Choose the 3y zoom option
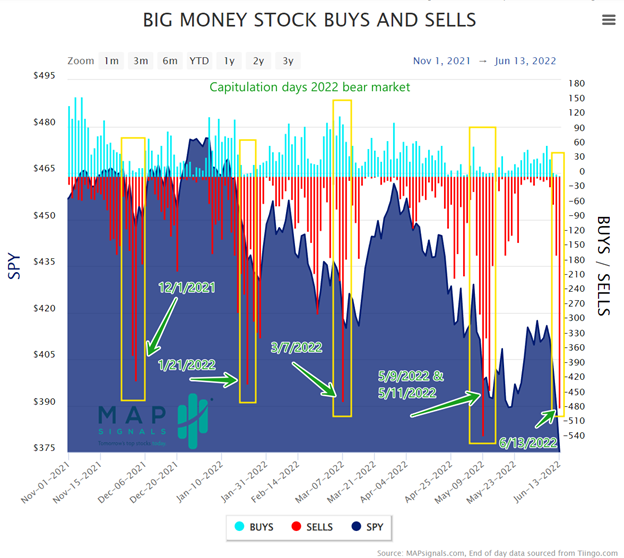Screen dimensions: 624x558 [288, 61]
